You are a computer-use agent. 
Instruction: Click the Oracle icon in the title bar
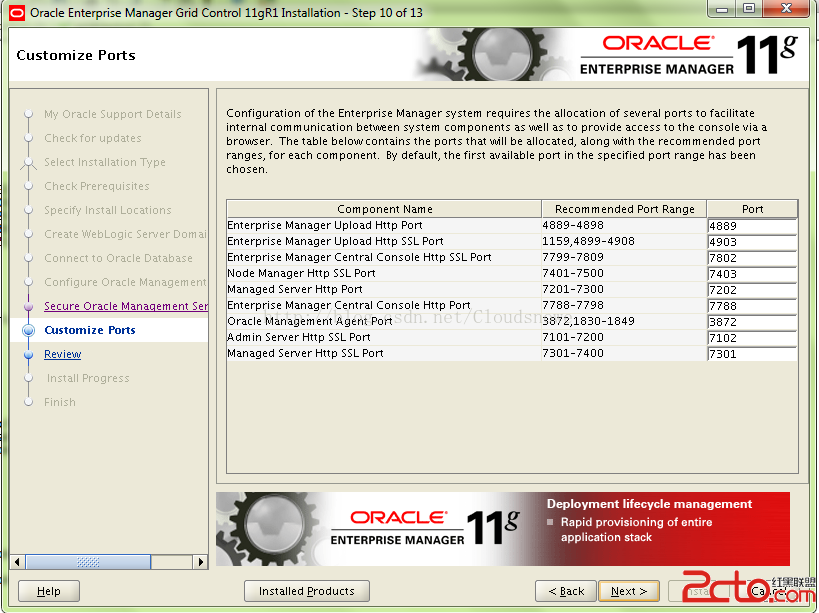[x=17, y=13]
